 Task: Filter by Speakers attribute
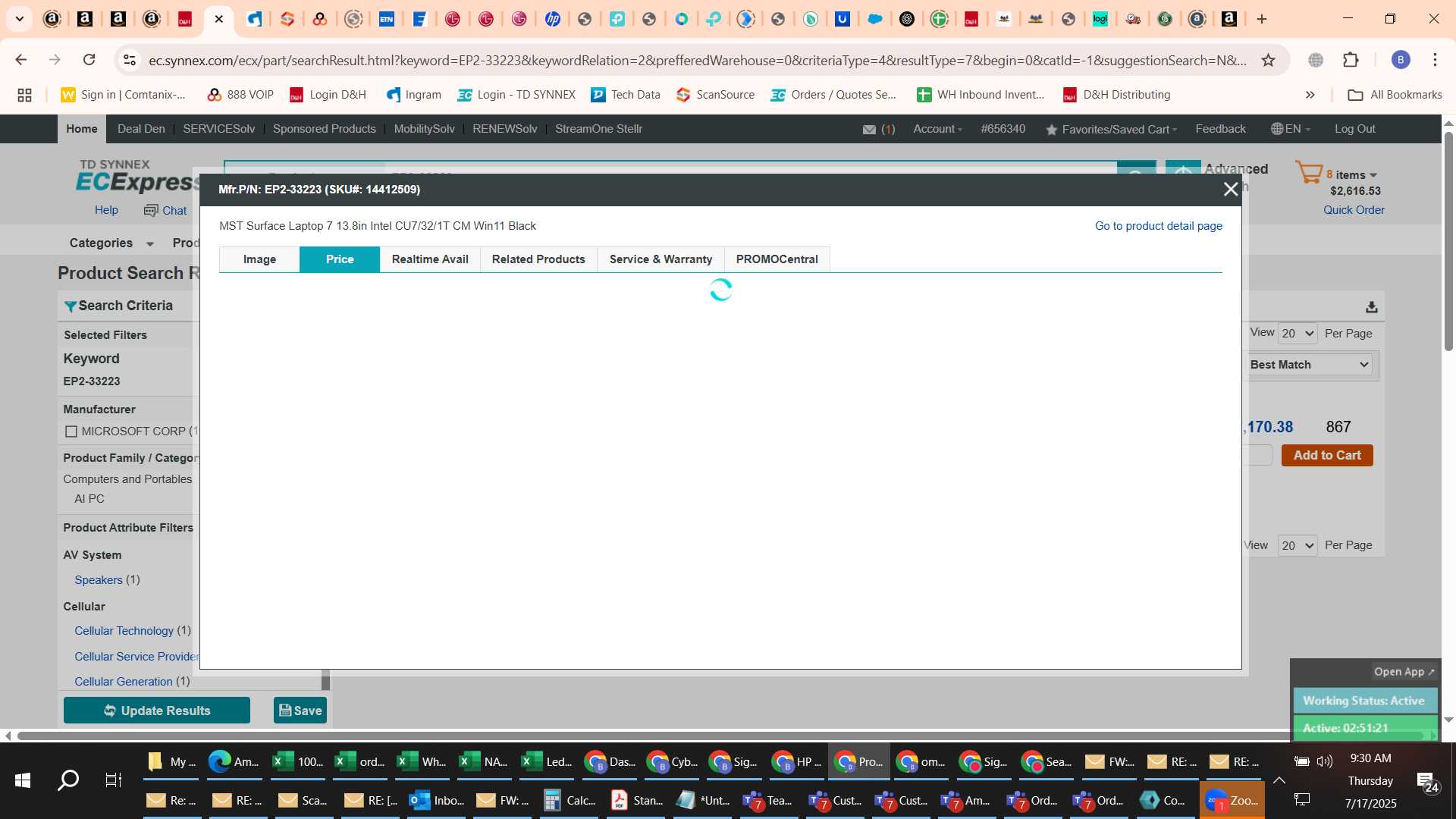click(x=99, y=580)
